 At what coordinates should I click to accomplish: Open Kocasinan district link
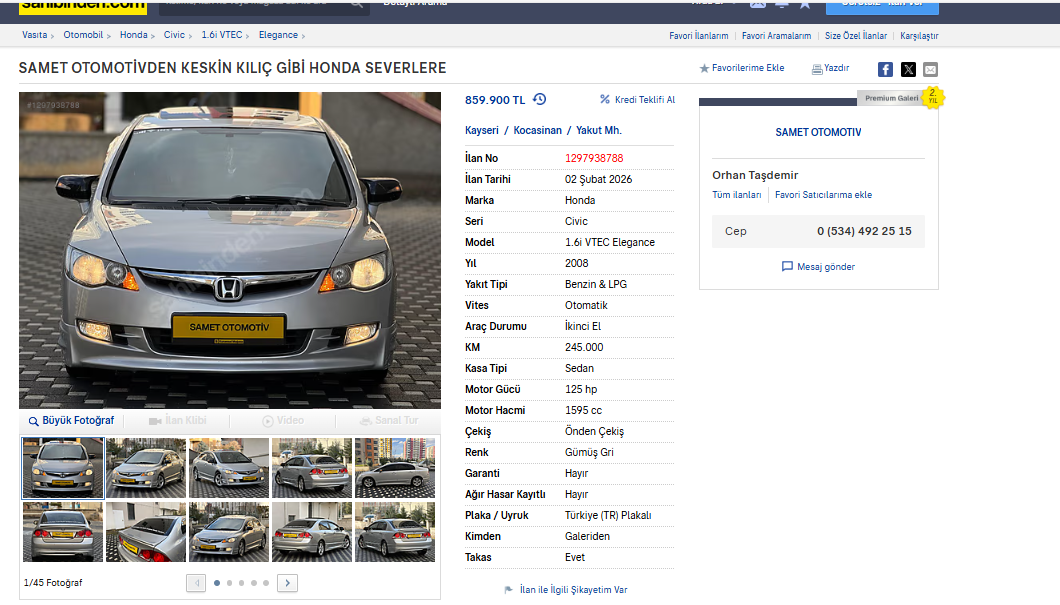537,130
